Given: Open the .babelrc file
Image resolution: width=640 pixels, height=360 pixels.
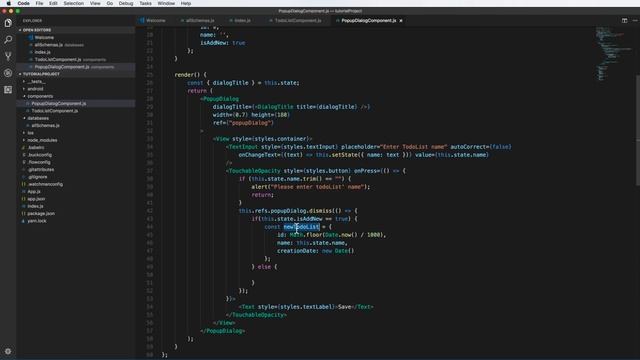Looking at the screenshot, I should click(x=36, y=148).
